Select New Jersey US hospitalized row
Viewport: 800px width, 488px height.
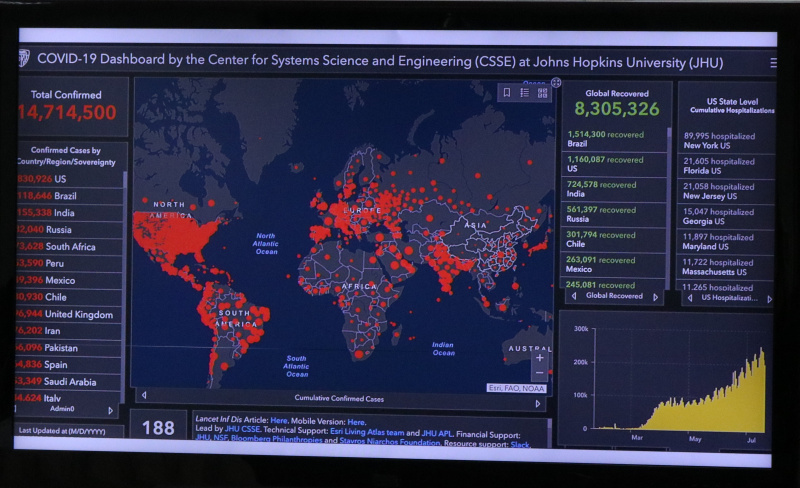pos(727,191)
